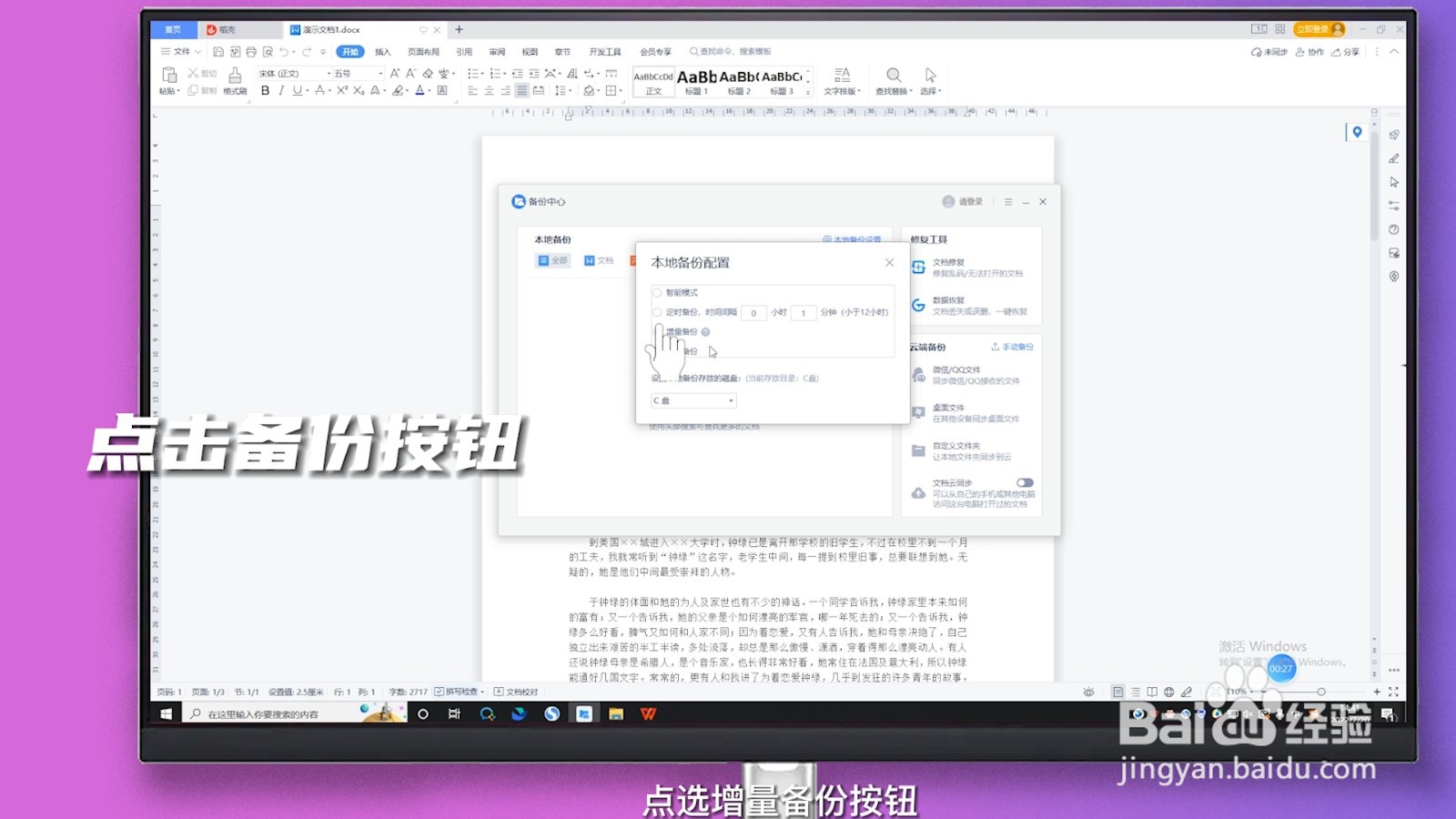Click the 分享 share button
1456x819 pixels.
1345,52
